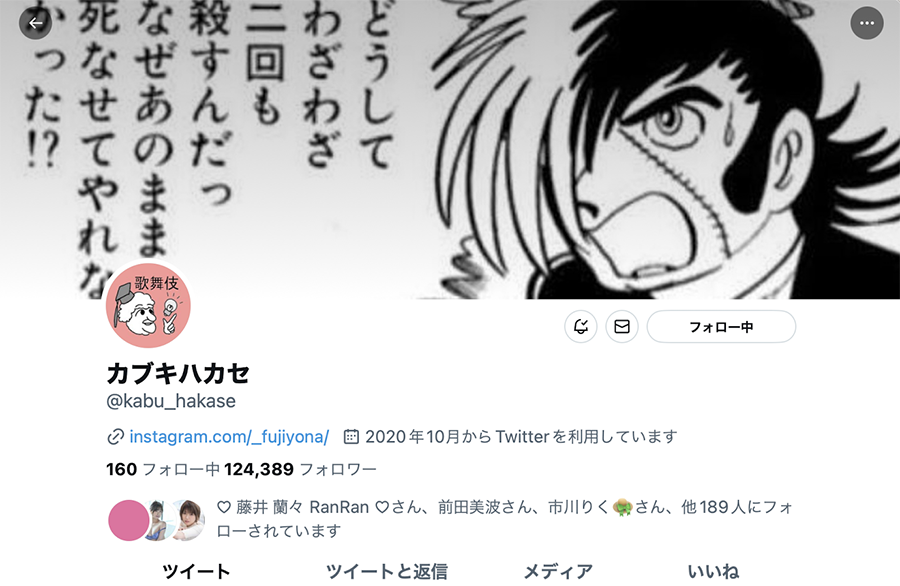Switch to the ツイート tab
900x586 pixels.
pyautogui.click(x=196, y=571)
